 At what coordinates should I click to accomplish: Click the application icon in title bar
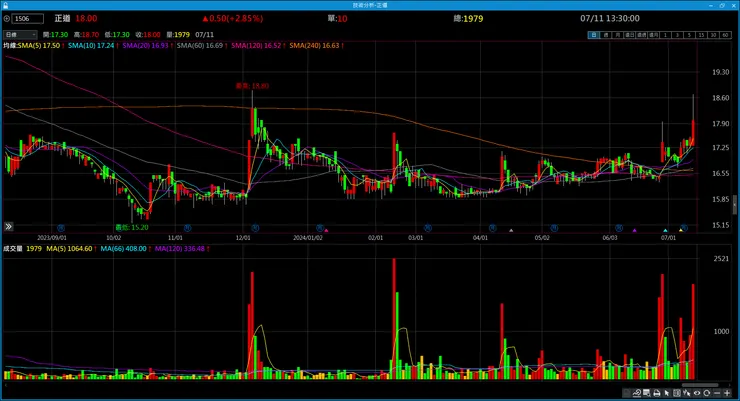point(5,5)
